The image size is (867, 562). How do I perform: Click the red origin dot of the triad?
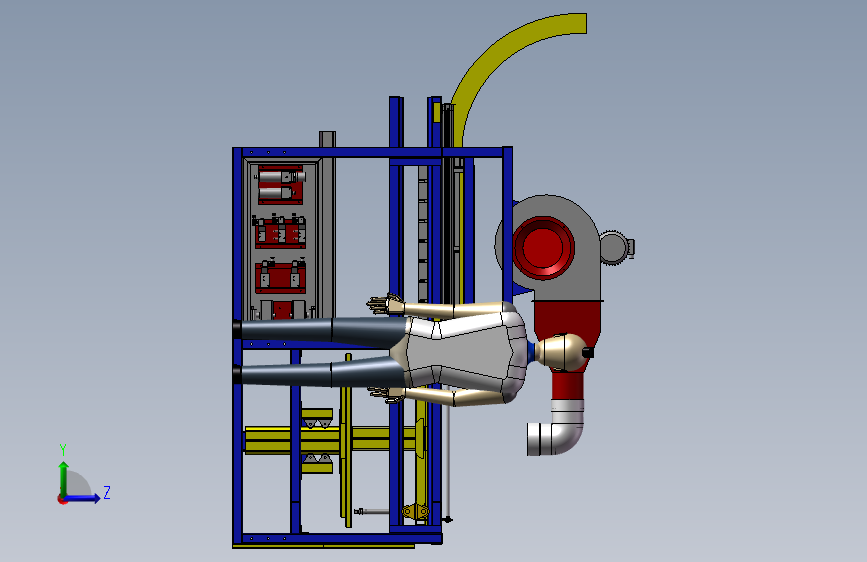pyautogui.click(x=61, y=500)
